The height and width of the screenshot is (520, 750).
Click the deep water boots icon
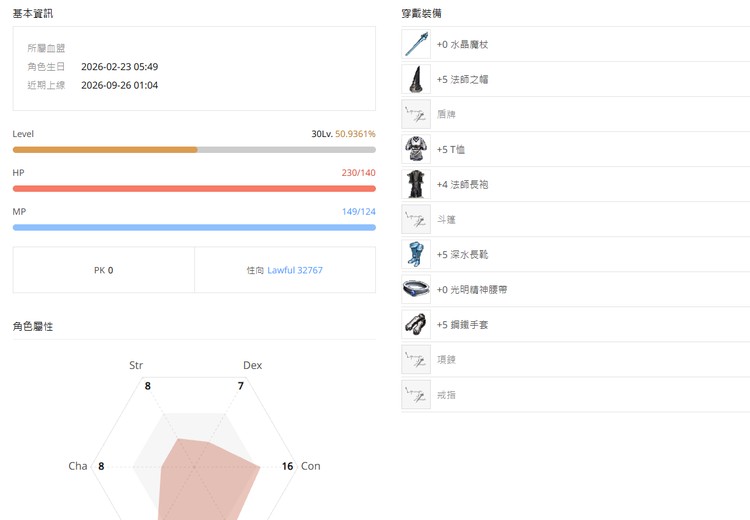click(416, 254)
